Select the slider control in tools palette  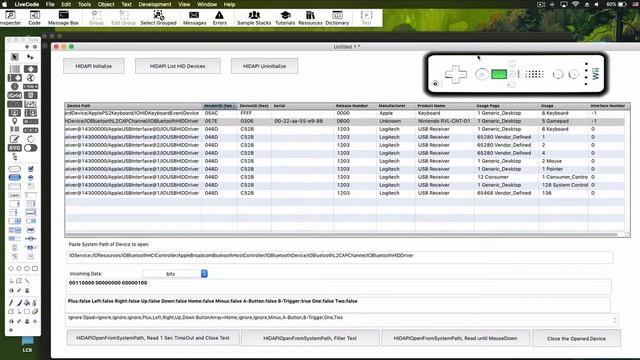point(31,238)
